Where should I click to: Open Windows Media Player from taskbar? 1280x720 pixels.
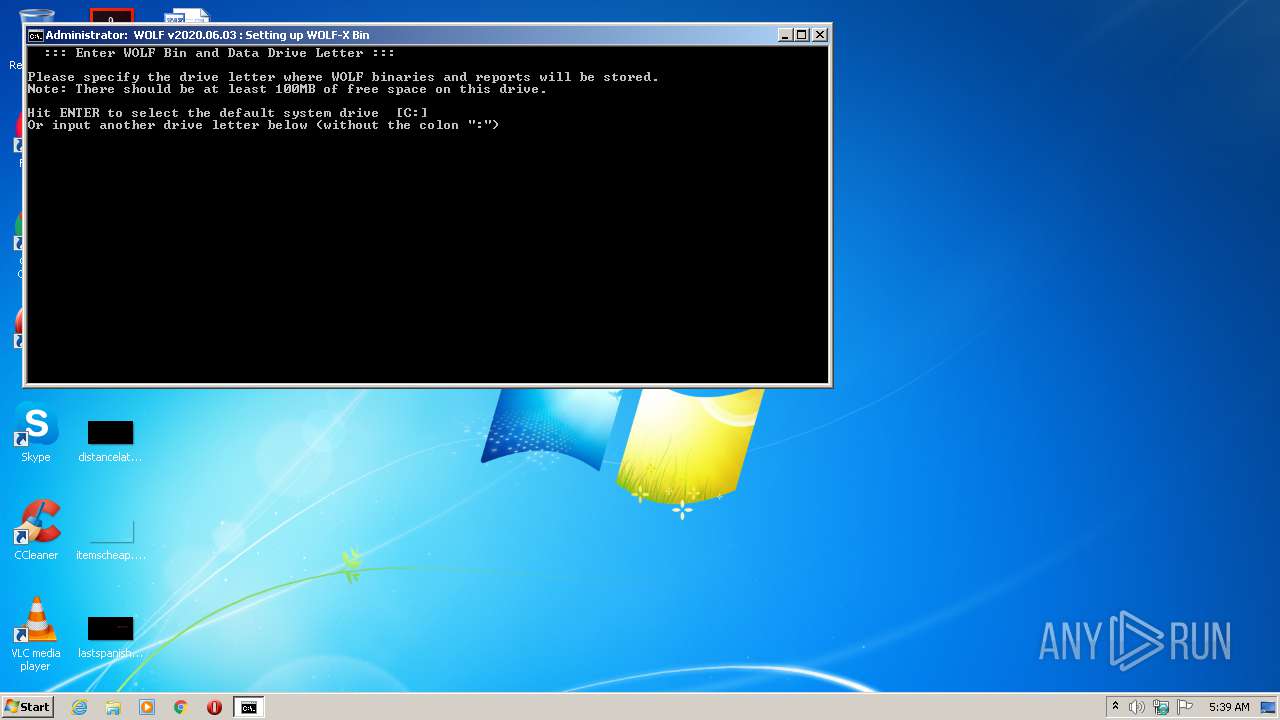point(147,707)
